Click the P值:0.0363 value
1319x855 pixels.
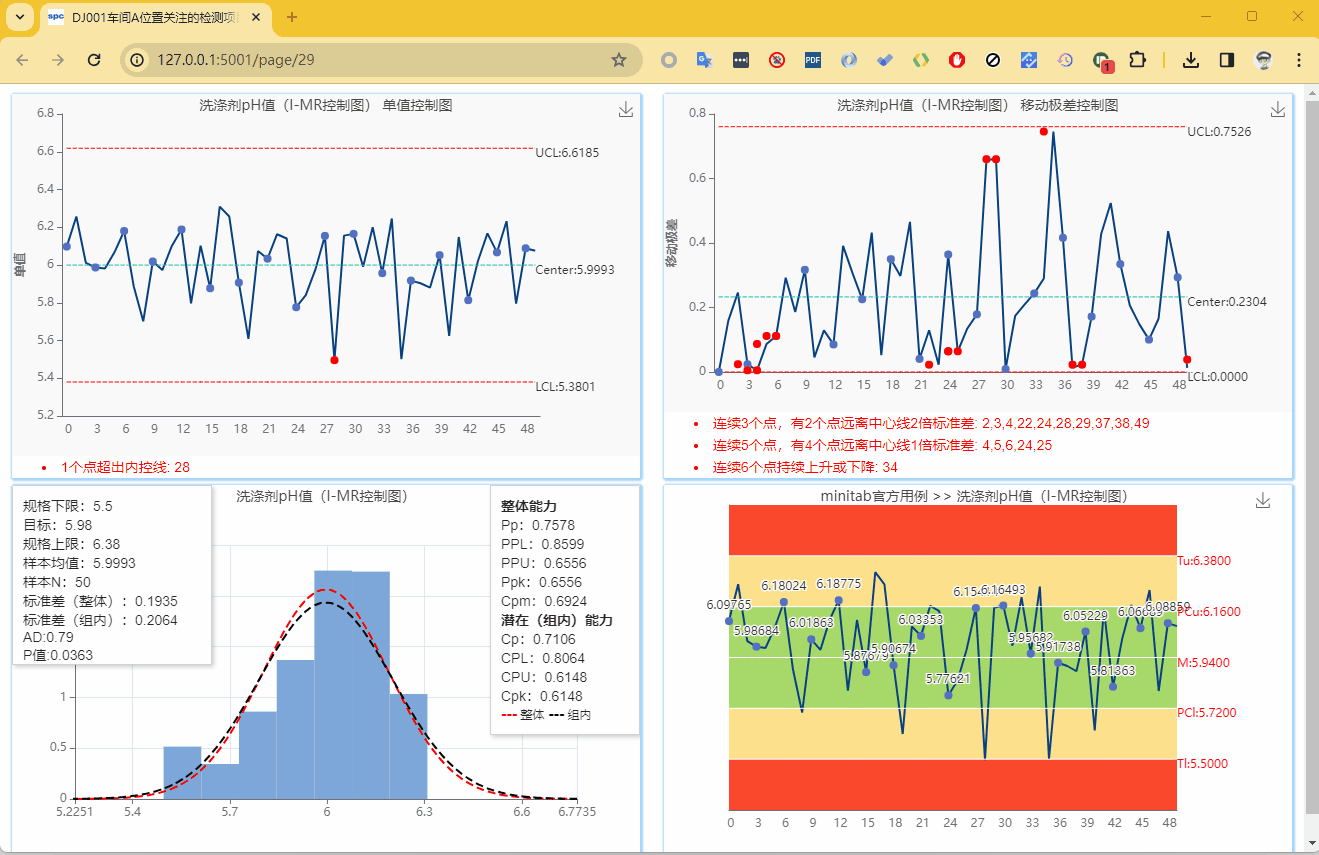click(59, 656)
